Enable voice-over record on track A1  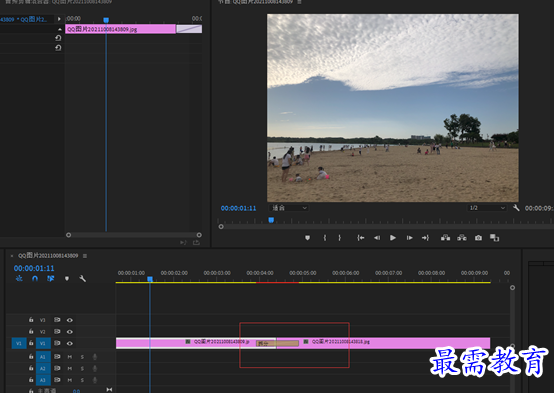click(x=95, y=357)
